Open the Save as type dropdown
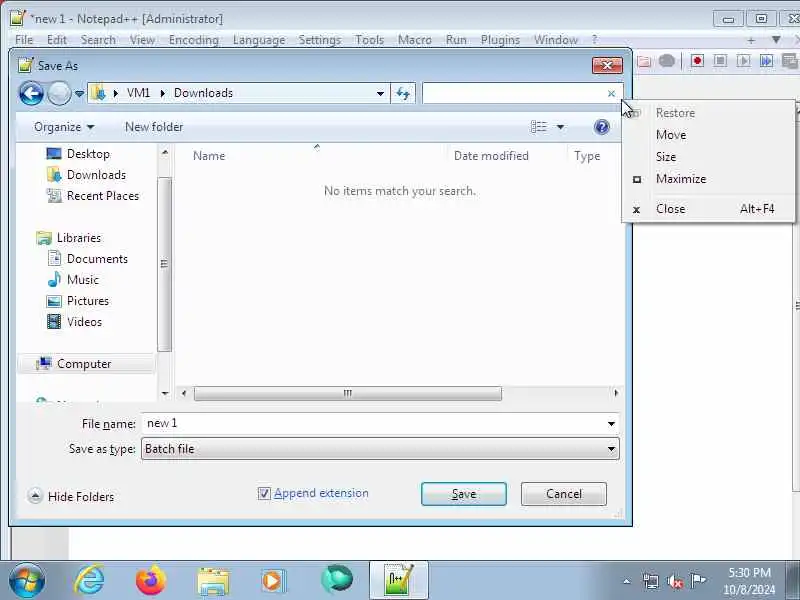The image size is (800, 600). click(611, 449)
